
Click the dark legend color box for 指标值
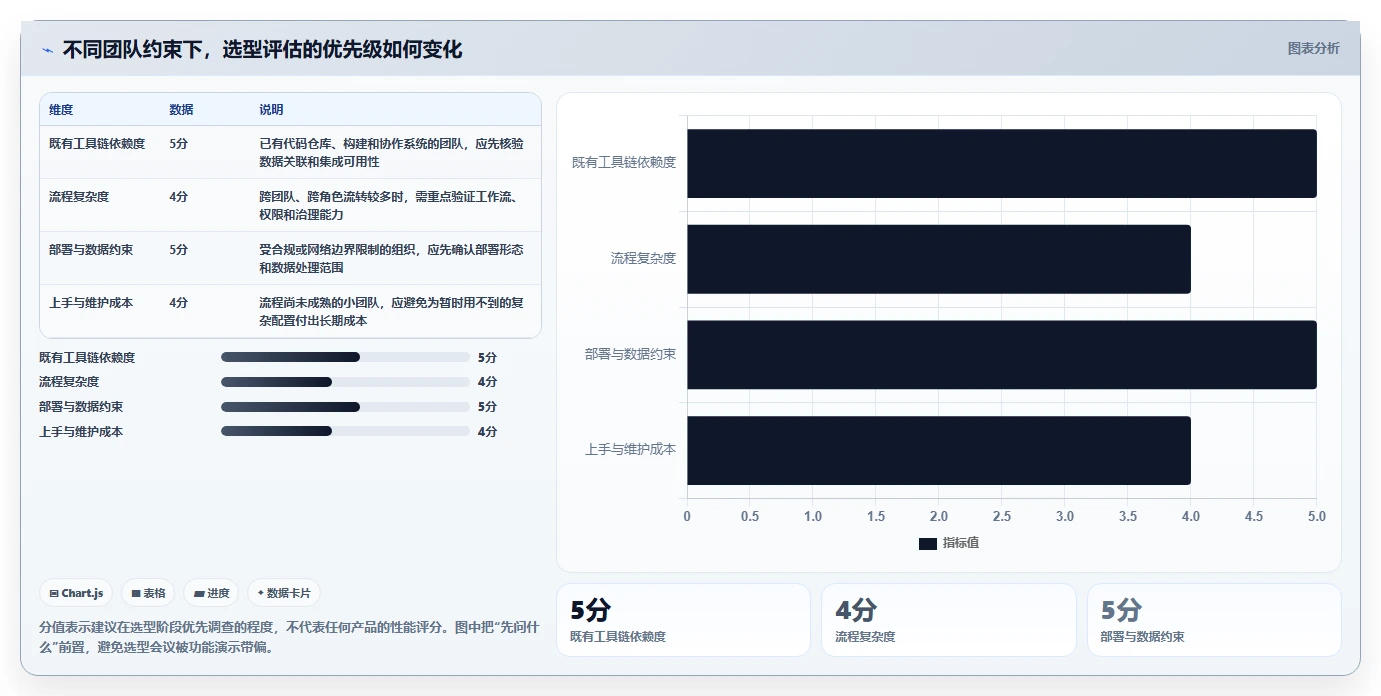pyautogui.click(x=927, y=543)
